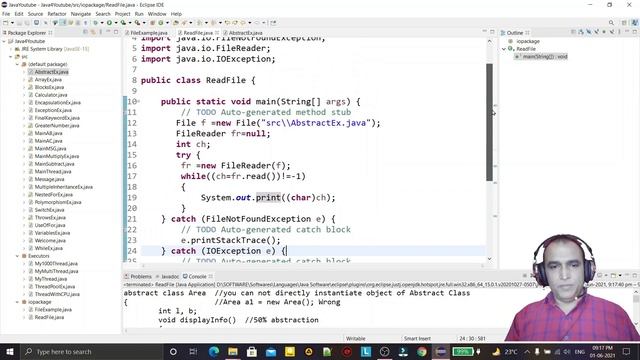Open File Explorer from the taskbar
This screenshot has height=360, width=640.
tap(233, 351)
